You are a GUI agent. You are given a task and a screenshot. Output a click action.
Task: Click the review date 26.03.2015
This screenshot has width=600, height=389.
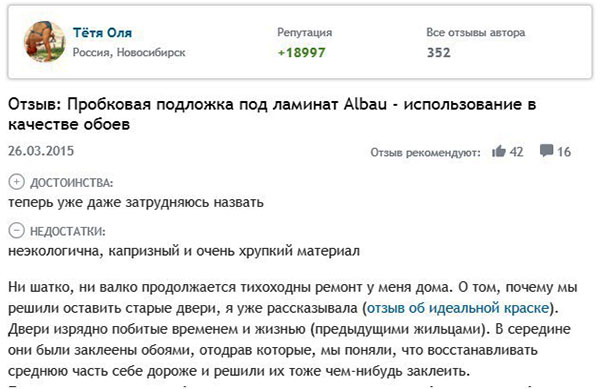pos(41,151)
